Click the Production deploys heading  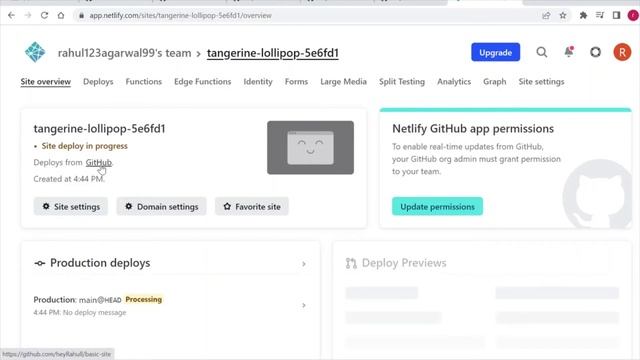click(100, 263)
